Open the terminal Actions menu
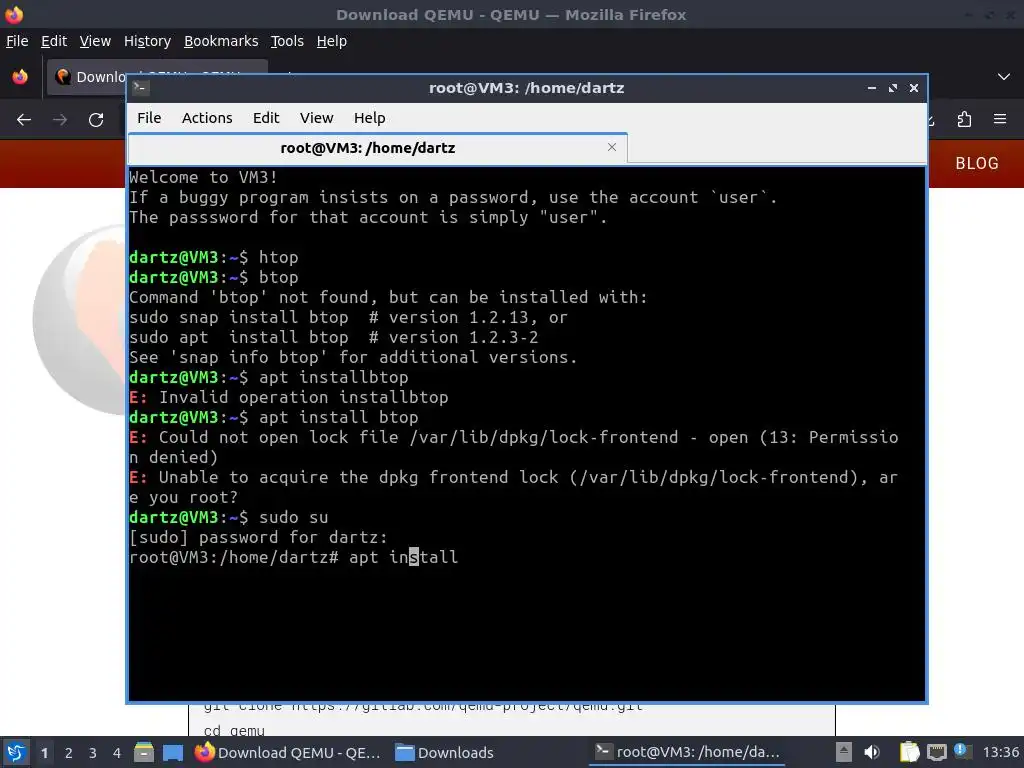 click(x=207, y=118)
